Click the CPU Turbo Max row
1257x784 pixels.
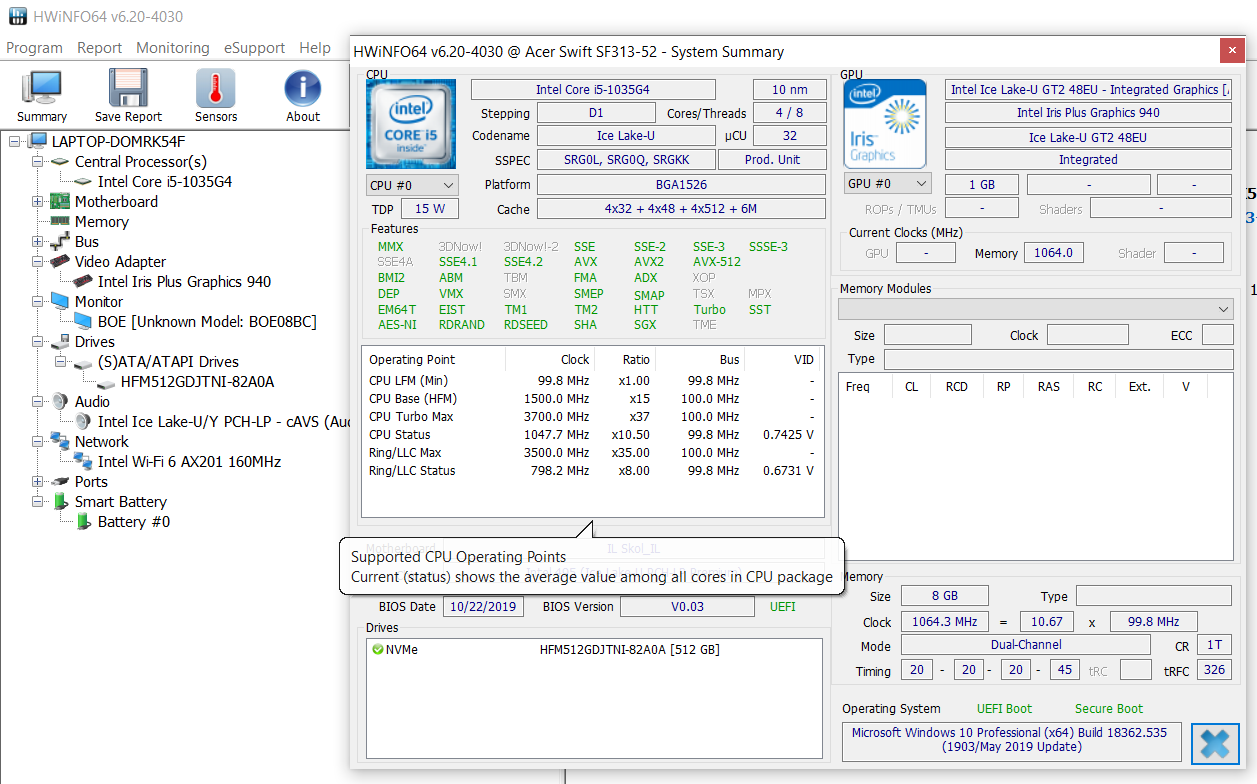click(x=592, y=416)
